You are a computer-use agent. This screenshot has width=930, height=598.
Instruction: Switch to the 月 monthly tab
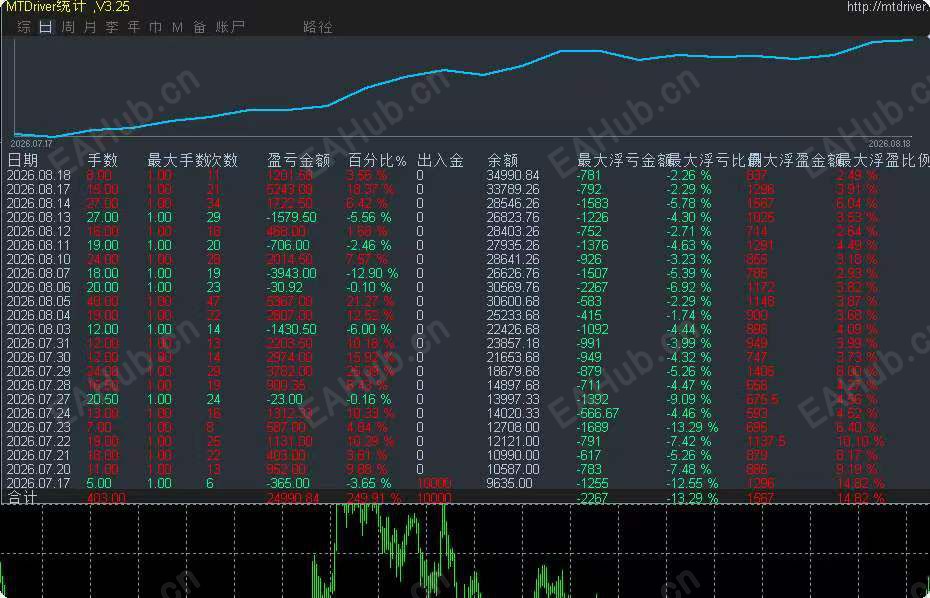coord(90,27)
